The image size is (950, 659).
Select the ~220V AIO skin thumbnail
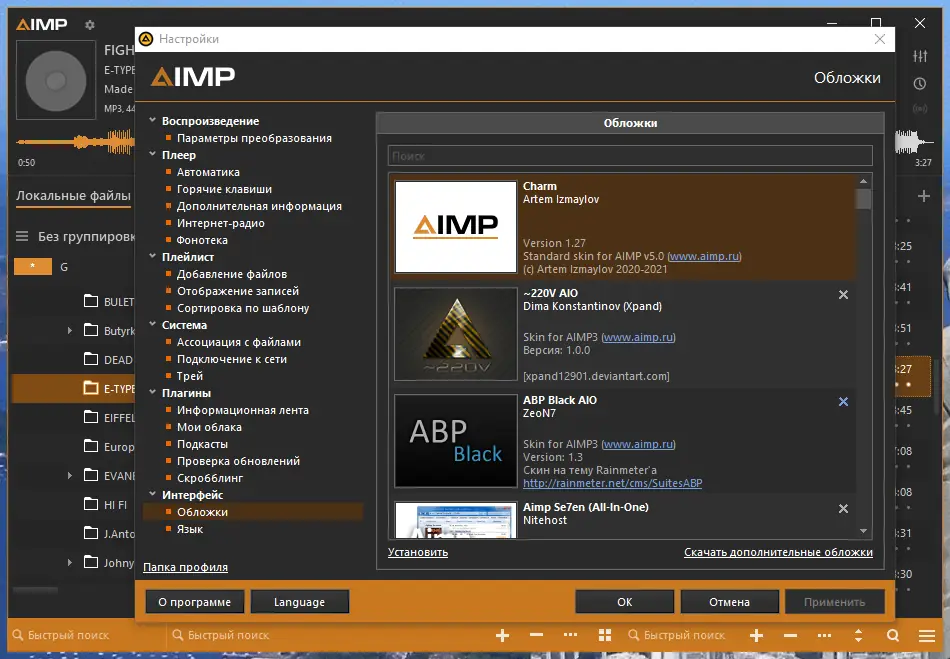456,334
